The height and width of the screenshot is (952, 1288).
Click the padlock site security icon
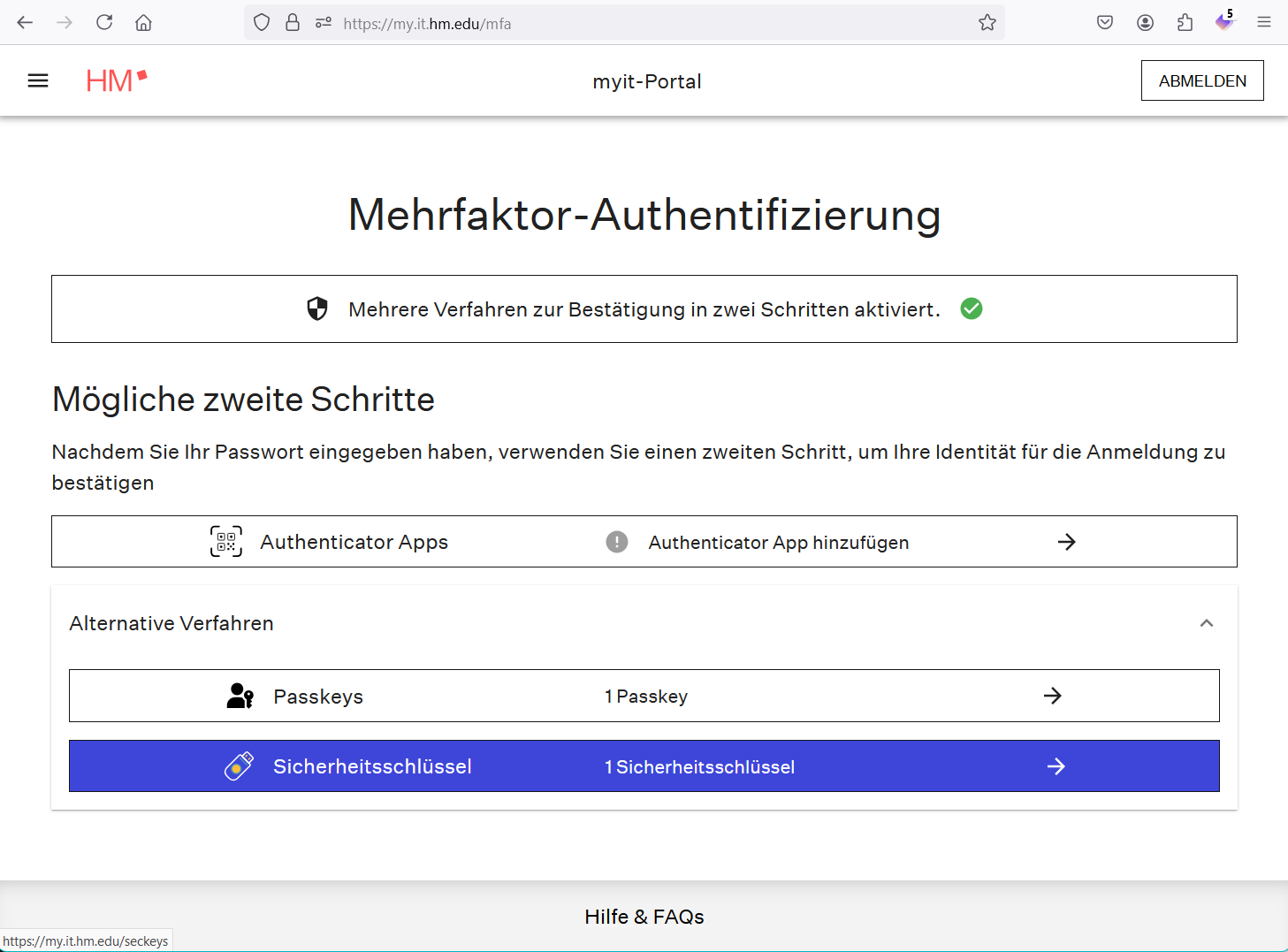tap(293, 23)
